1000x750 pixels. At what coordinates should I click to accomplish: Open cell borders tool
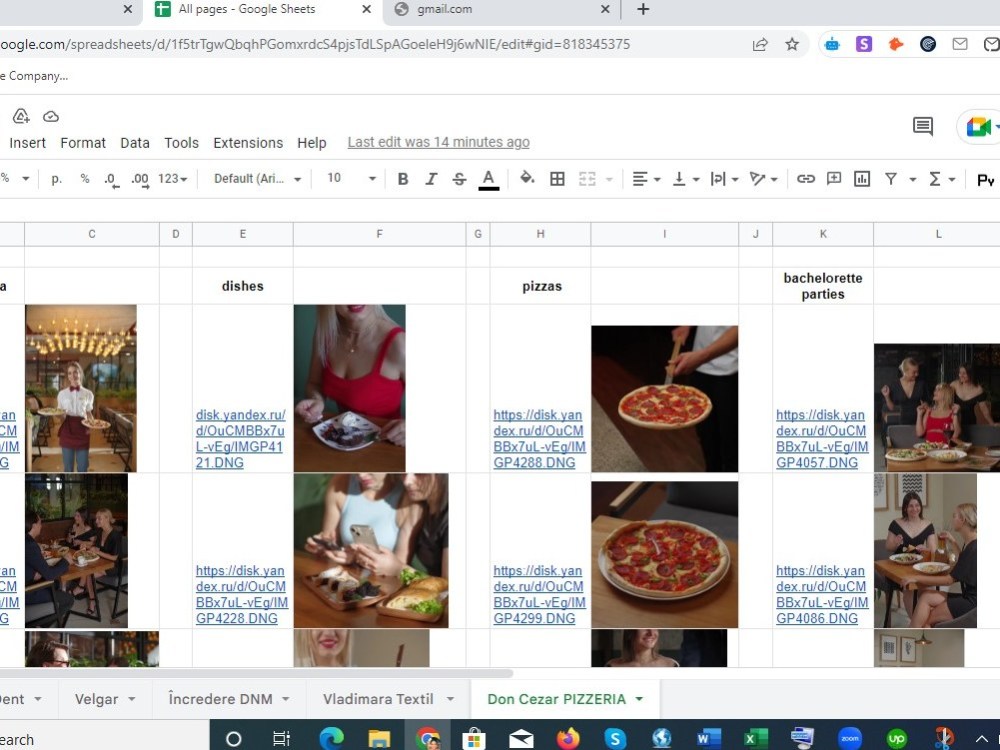click(557, 179)
